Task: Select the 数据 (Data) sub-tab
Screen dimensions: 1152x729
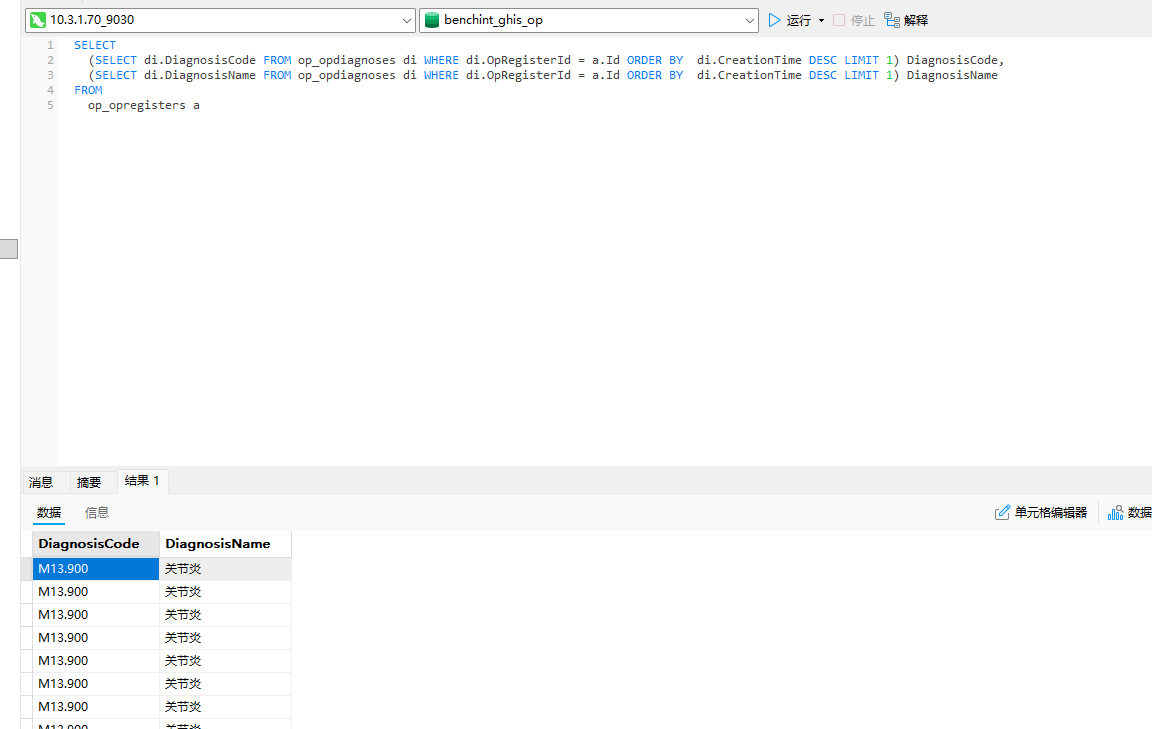Action: pyautogui.click(x=49, y=512)
